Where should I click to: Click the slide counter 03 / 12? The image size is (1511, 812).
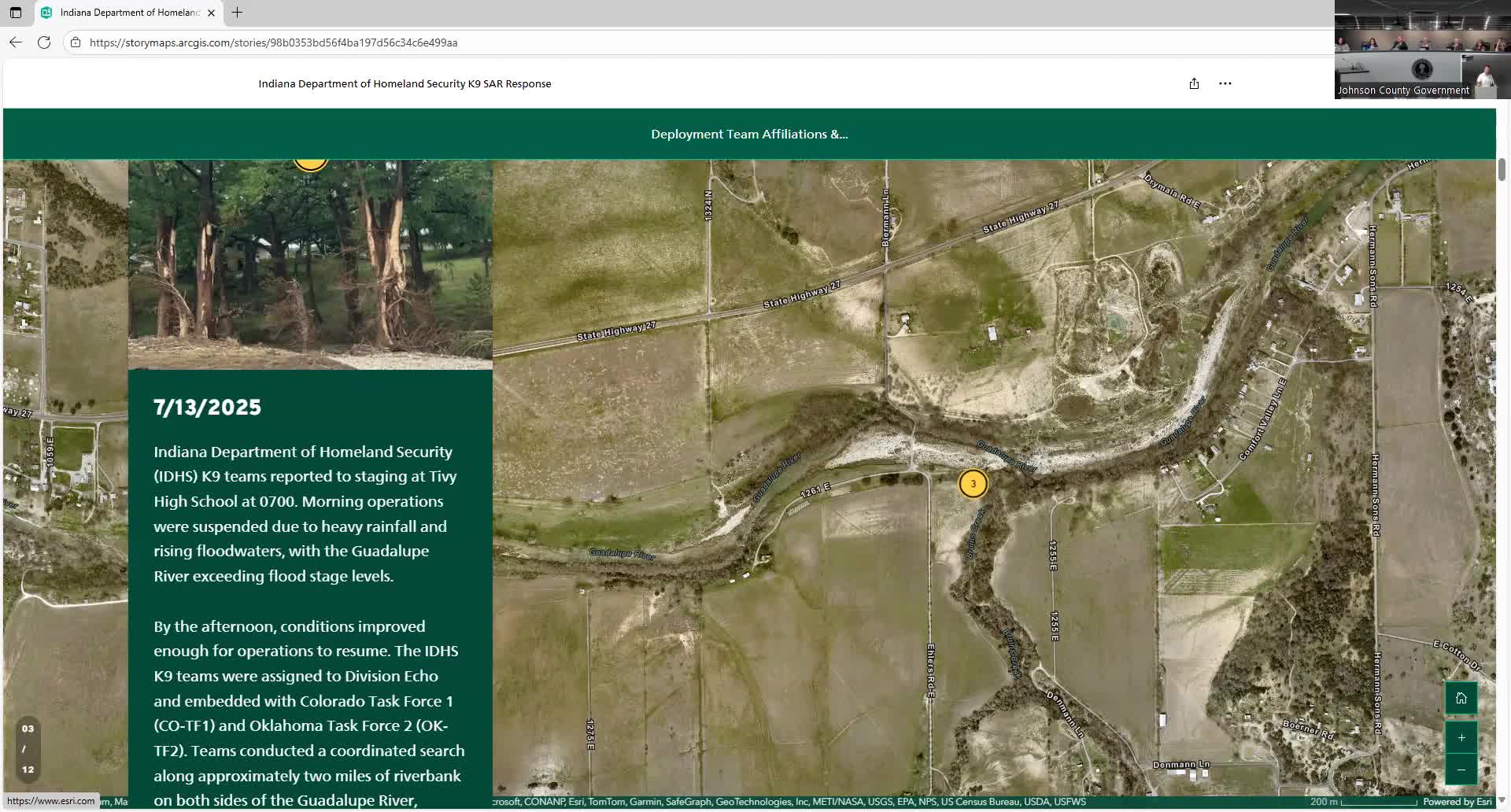pyautogui.click(x=28, y=749)
